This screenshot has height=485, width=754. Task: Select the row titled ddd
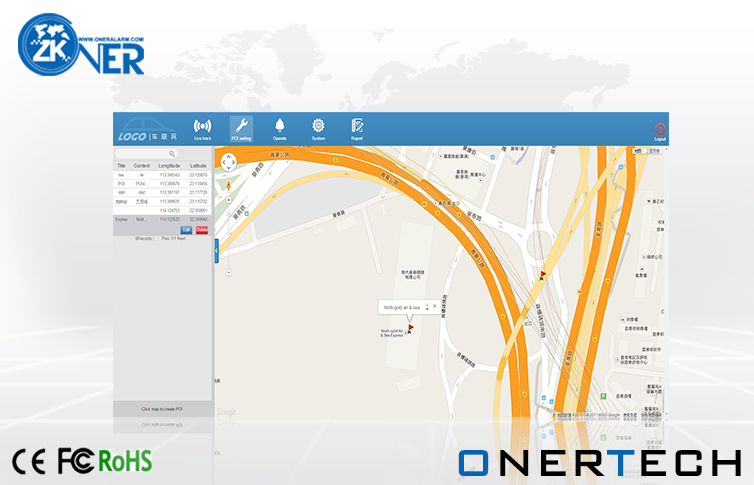(x=162, y=192)
